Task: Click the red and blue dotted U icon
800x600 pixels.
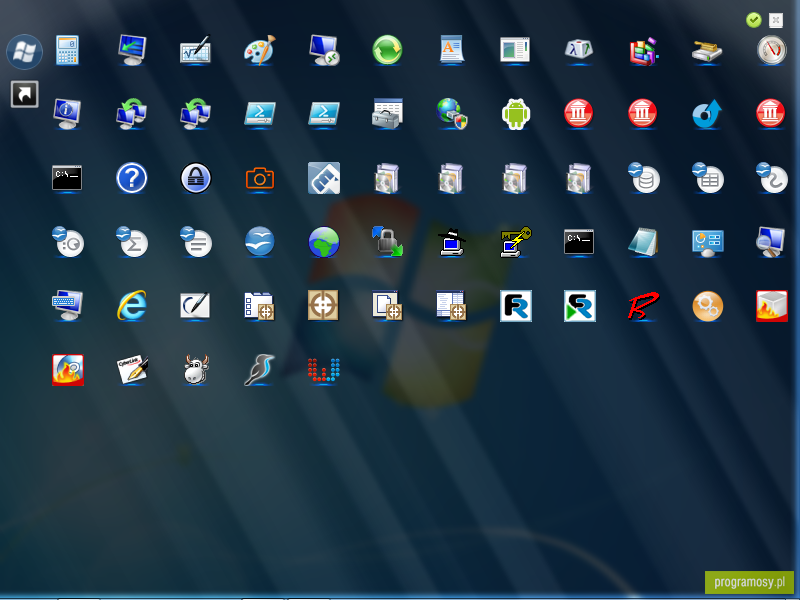Action: click(323, 370)
